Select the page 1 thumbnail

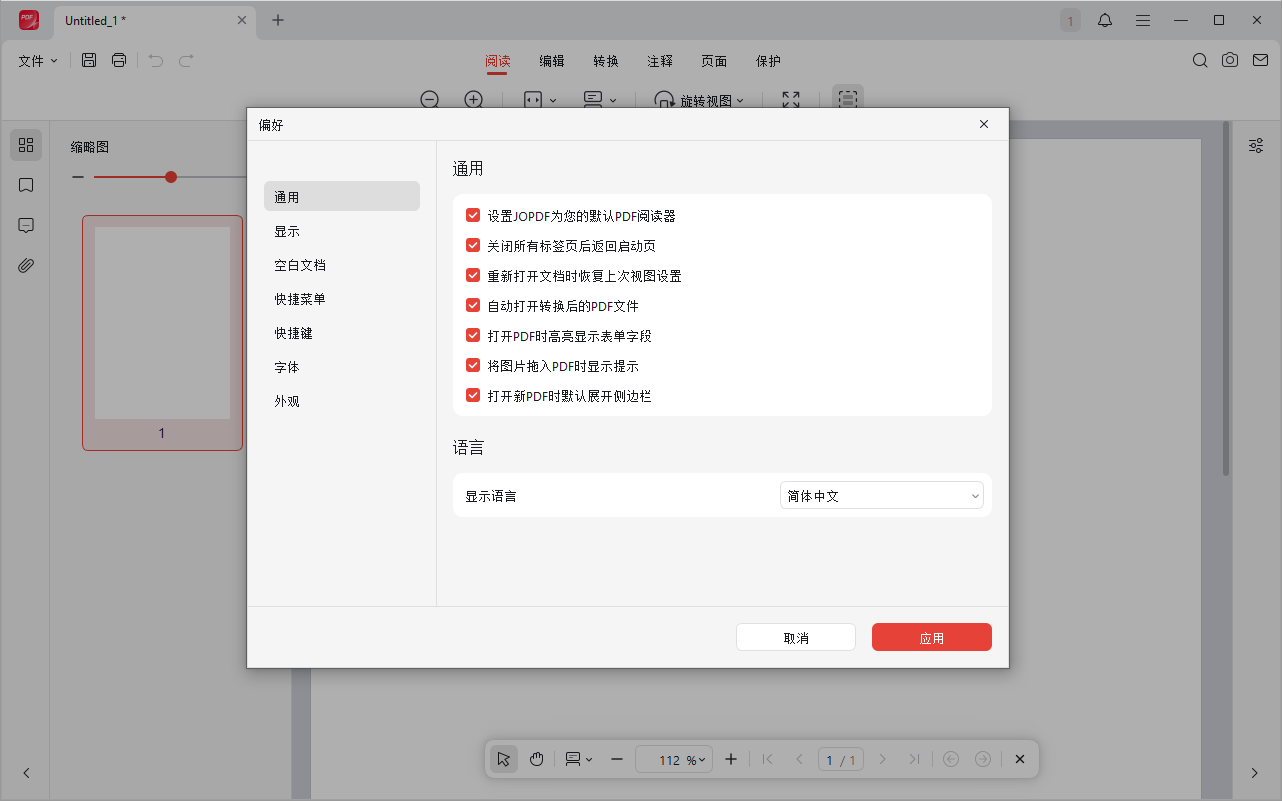pos(162,333)
